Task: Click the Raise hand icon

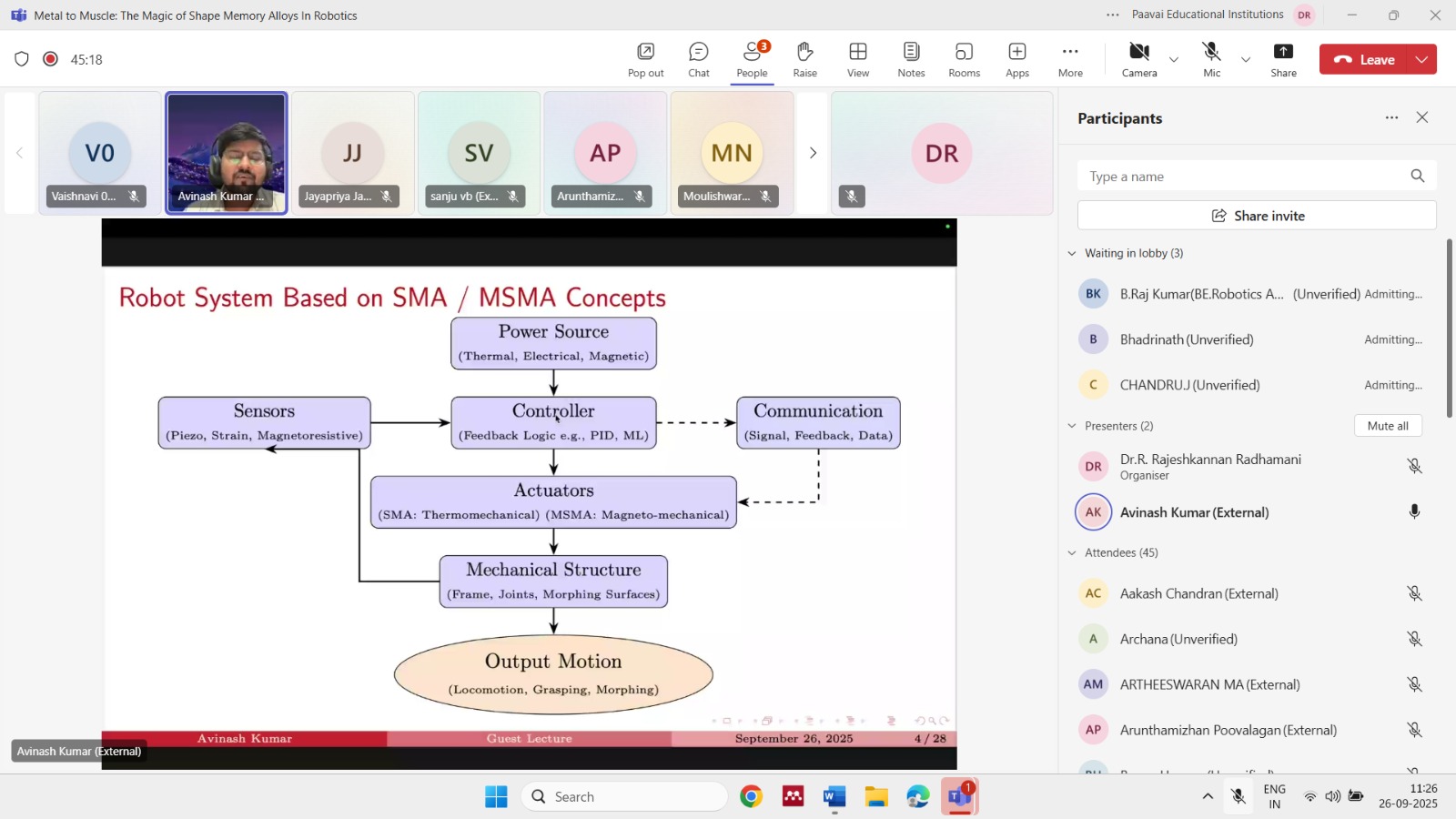Action: coord(804,59)
